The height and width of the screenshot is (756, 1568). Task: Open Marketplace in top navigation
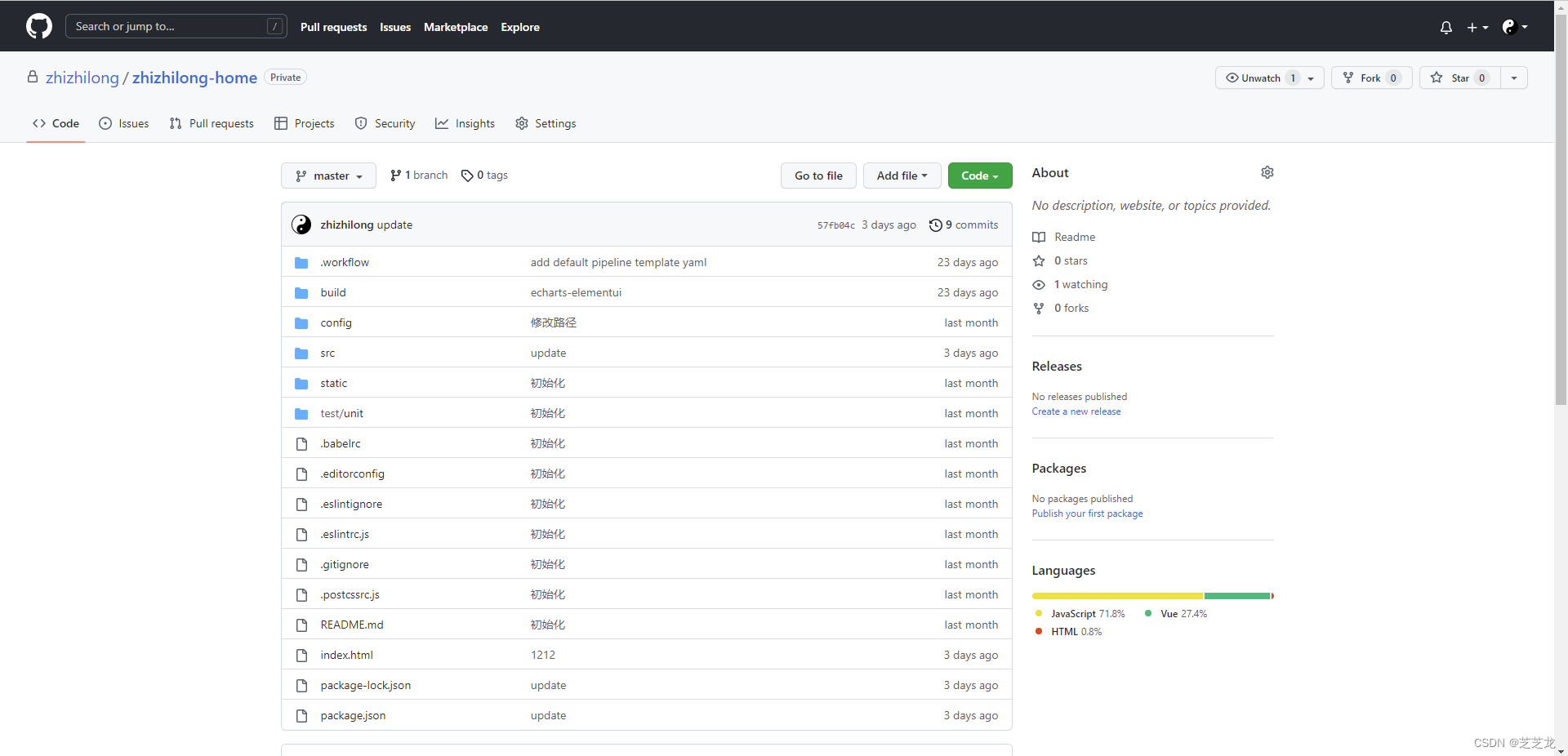pos(456,27)
